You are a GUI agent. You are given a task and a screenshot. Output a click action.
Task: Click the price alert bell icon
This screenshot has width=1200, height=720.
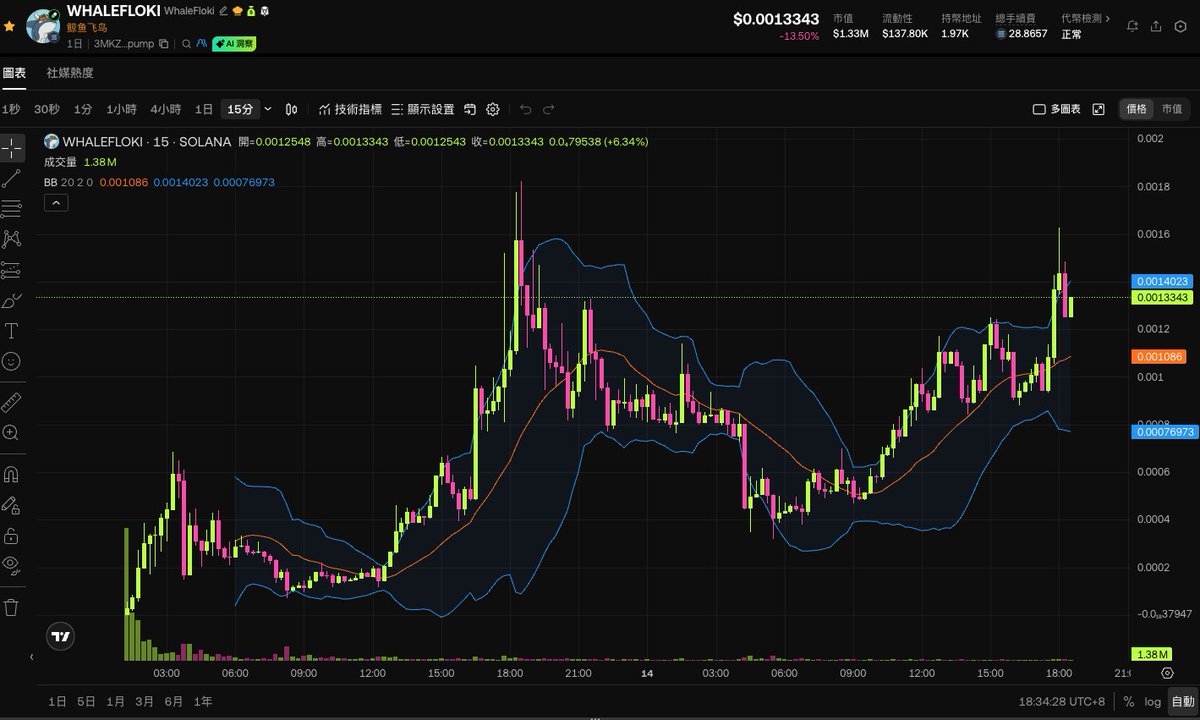point(1133,26)
